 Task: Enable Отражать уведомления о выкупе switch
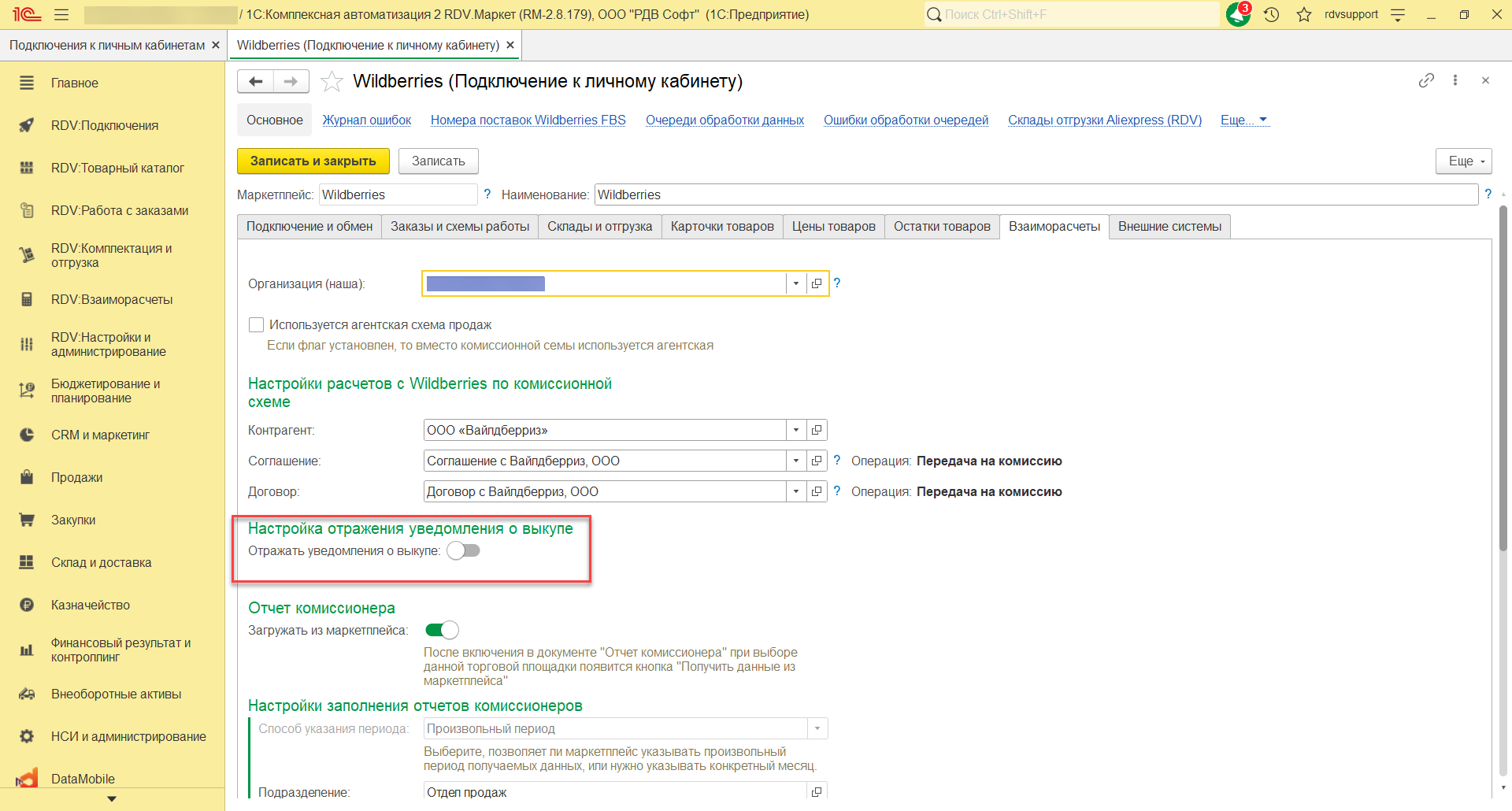click(x=463, y=550)
